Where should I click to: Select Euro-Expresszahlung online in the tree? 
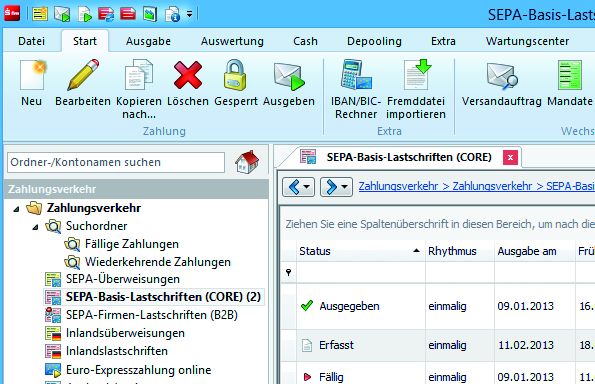(x=139, y=370)
